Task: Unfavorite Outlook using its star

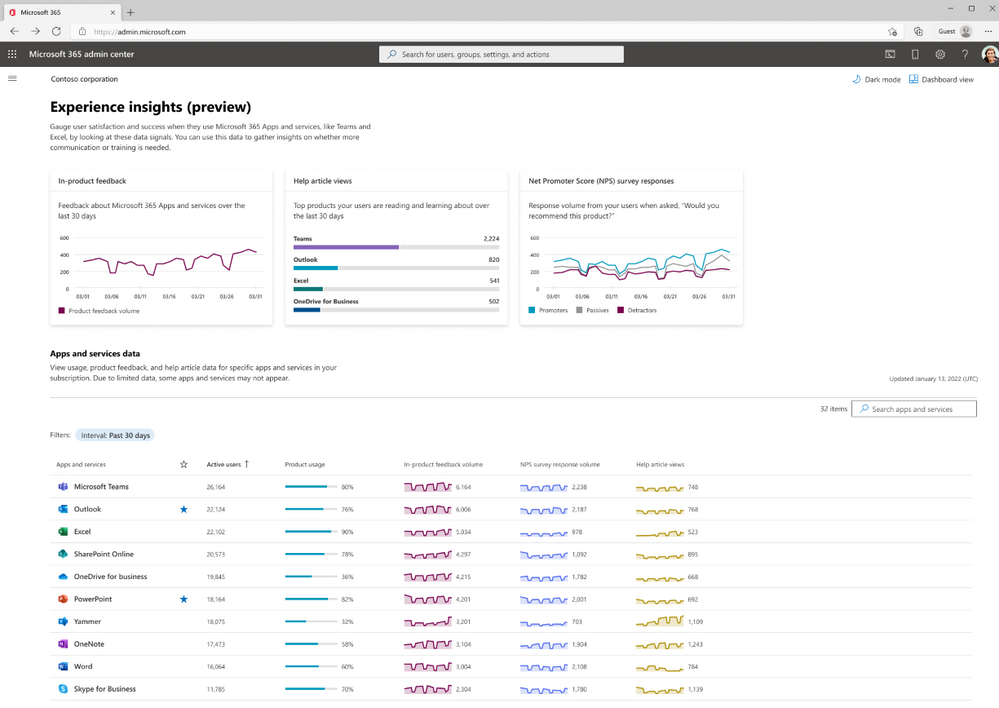Action: point(183,509)
